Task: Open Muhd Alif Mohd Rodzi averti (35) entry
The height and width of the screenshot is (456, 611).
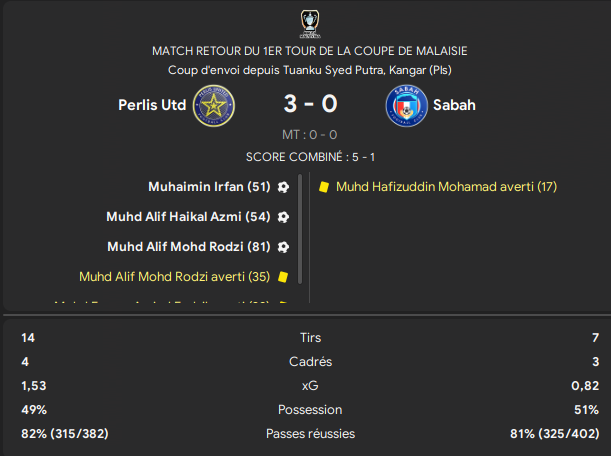Action: coord(175,277)
